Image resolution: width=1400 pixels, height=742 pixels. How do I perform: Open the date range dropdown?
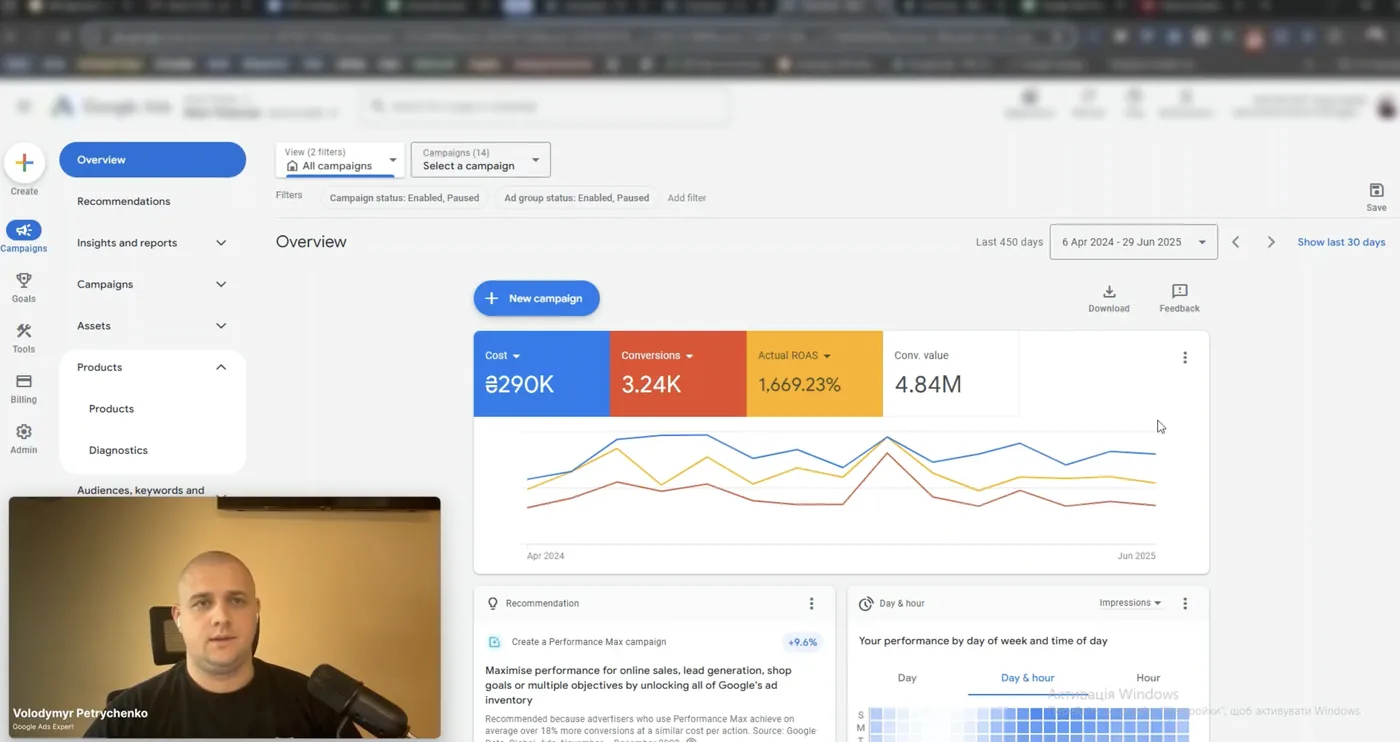1133,242
